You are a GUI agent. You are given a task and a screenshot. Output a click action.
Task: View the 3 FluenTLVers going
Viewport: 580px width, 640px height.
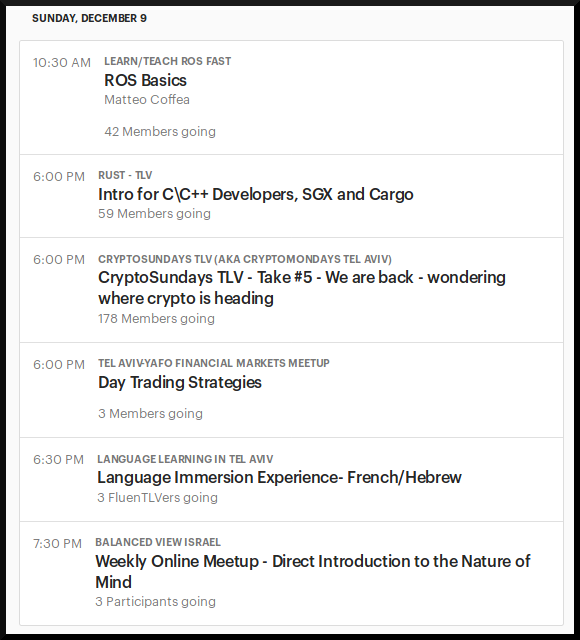point(158,498)
